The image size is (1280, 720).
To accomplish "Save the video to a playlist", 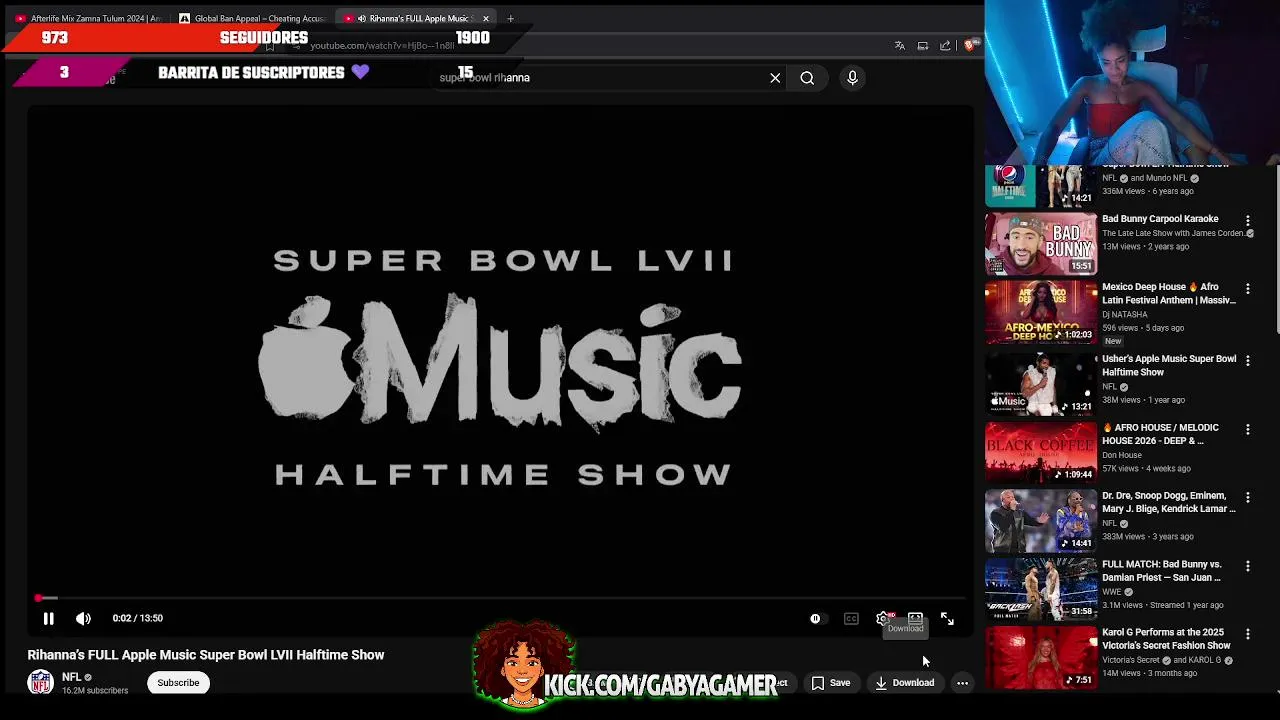I will [831, 683].
